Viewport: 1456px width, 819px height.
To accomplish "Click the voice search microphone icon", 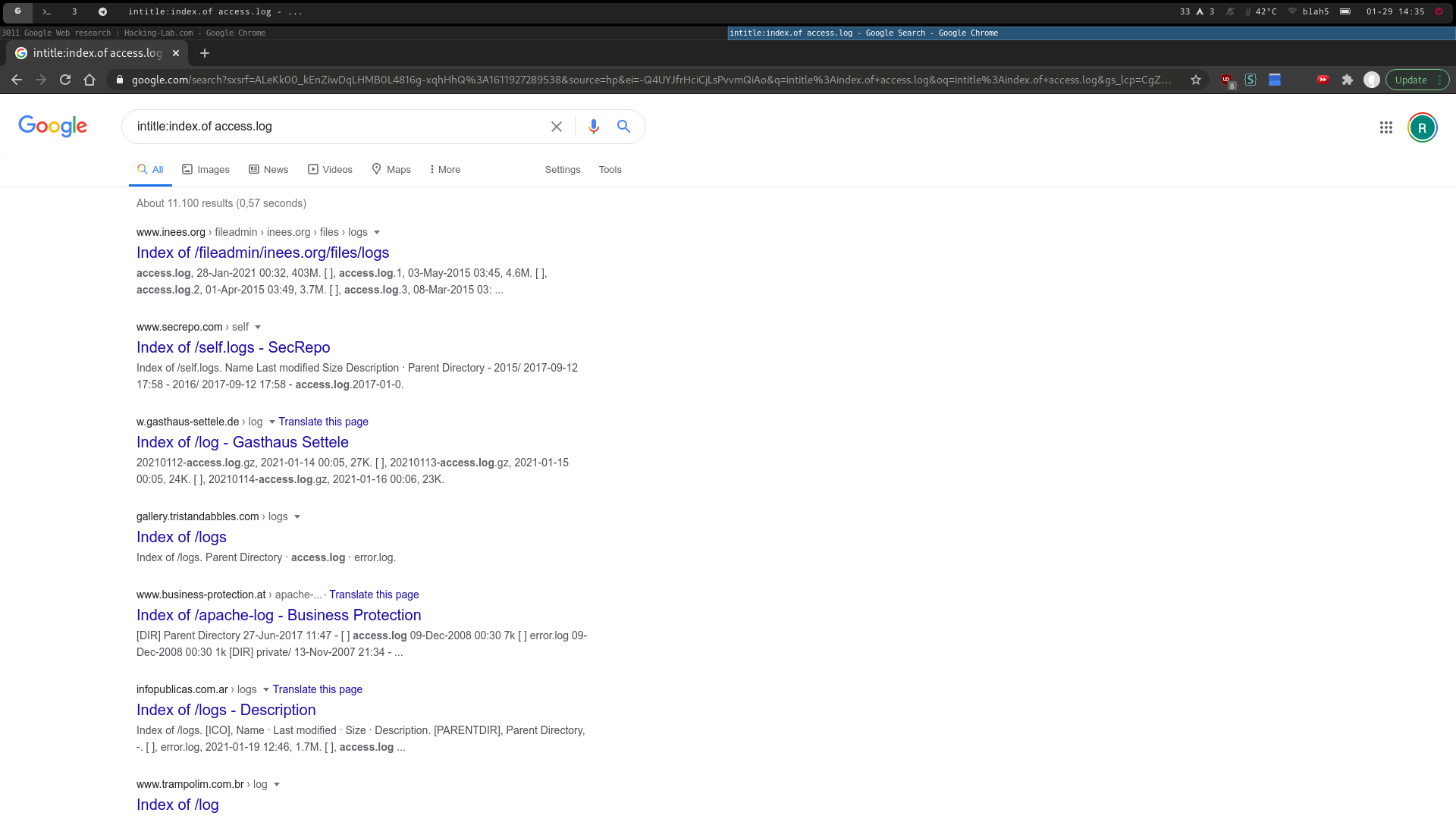I will (593, 127).
